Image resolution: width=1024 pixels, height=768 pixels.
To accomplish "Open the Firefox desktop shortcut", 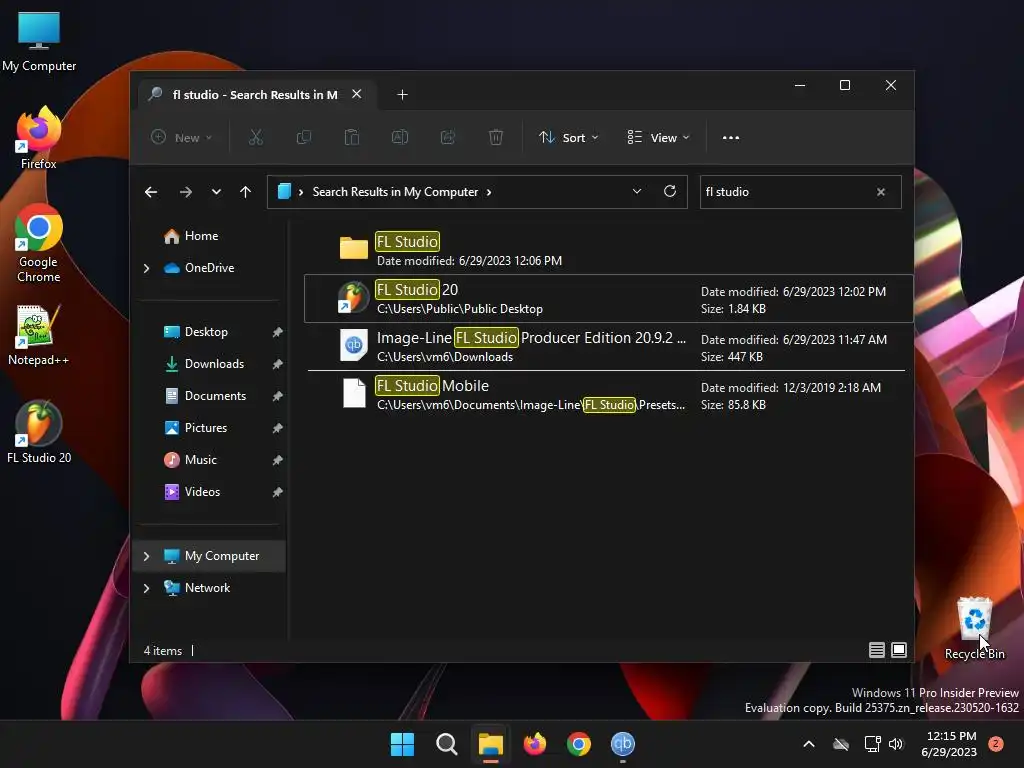I will tap(39, 138).
